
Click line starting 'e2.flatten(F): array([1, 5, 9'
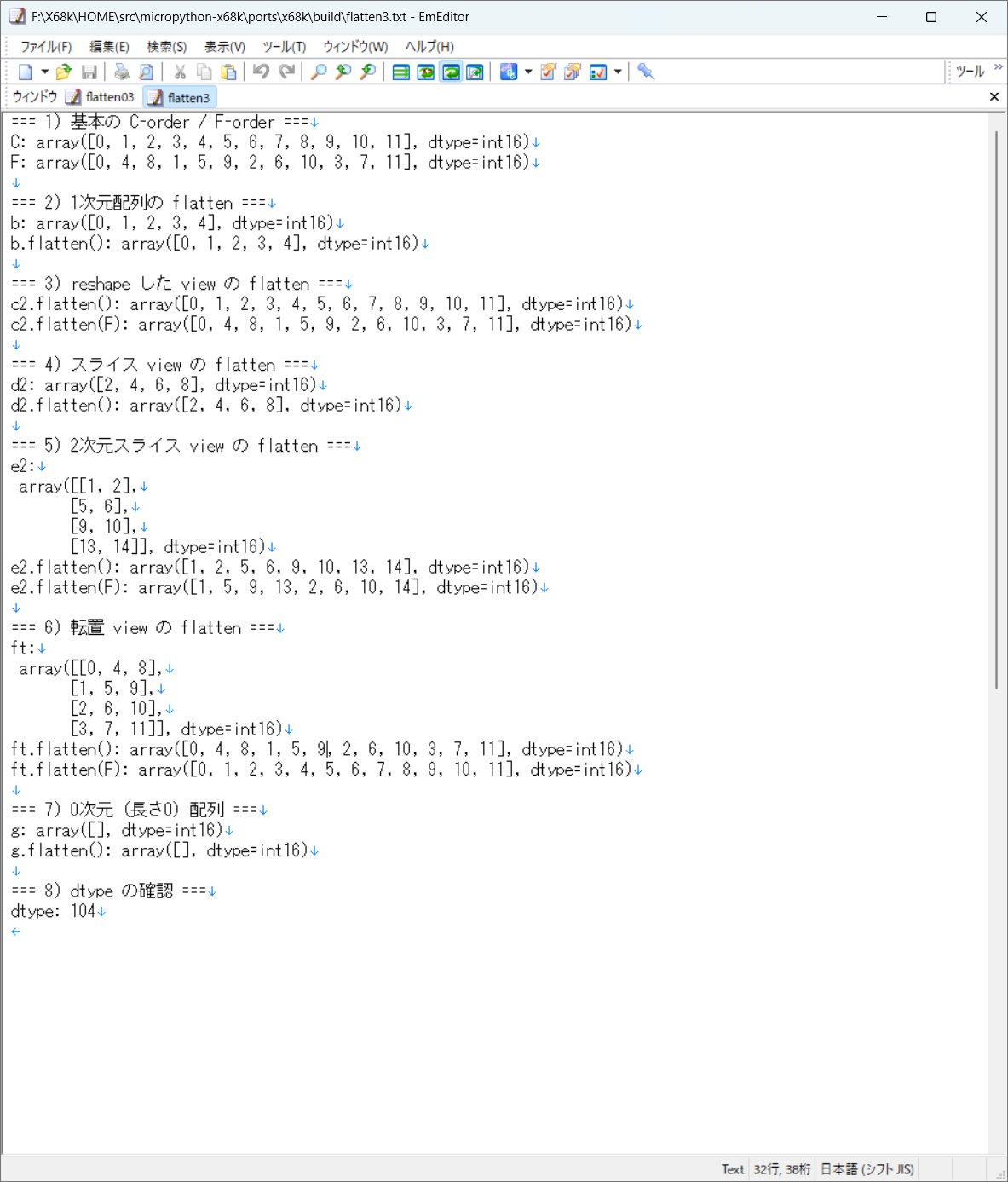tap(274, 588)
